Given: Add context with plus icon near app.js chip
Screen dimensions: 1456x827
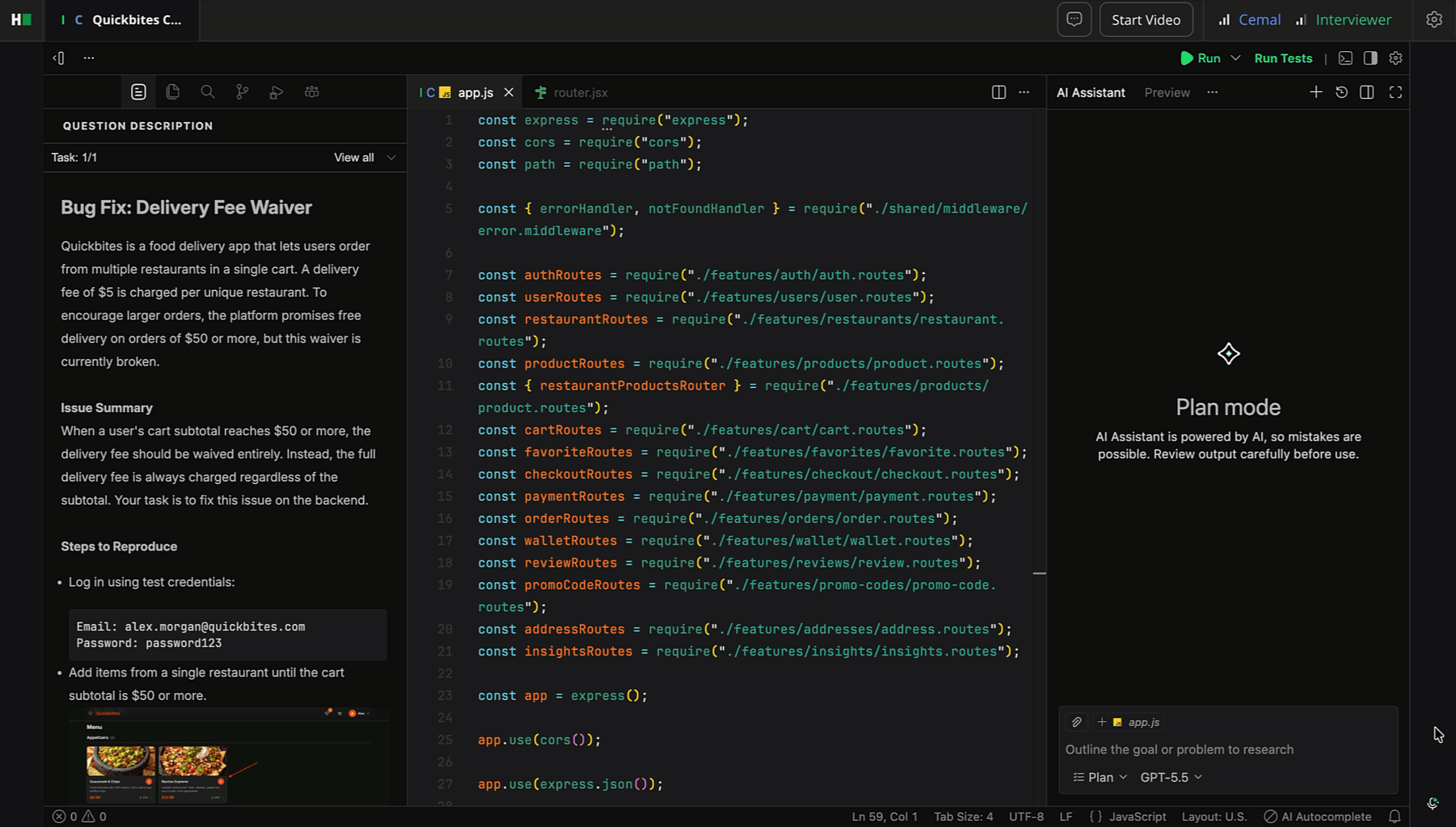Looking at the screenshot, I should pos(1102,722).
